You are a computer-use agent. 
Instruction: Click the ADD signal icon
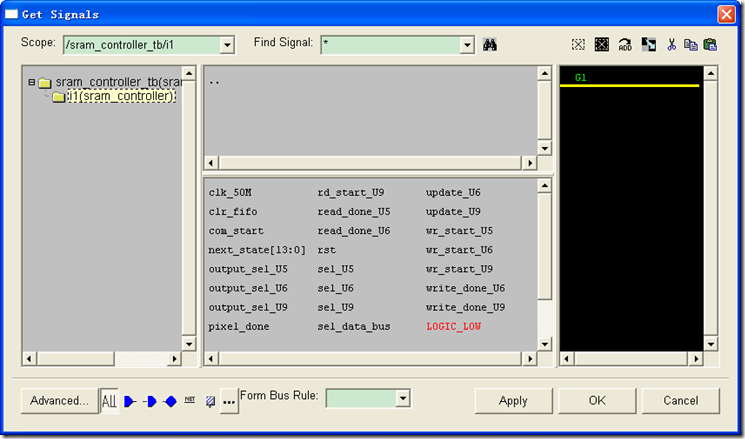(x=625, y=45)
